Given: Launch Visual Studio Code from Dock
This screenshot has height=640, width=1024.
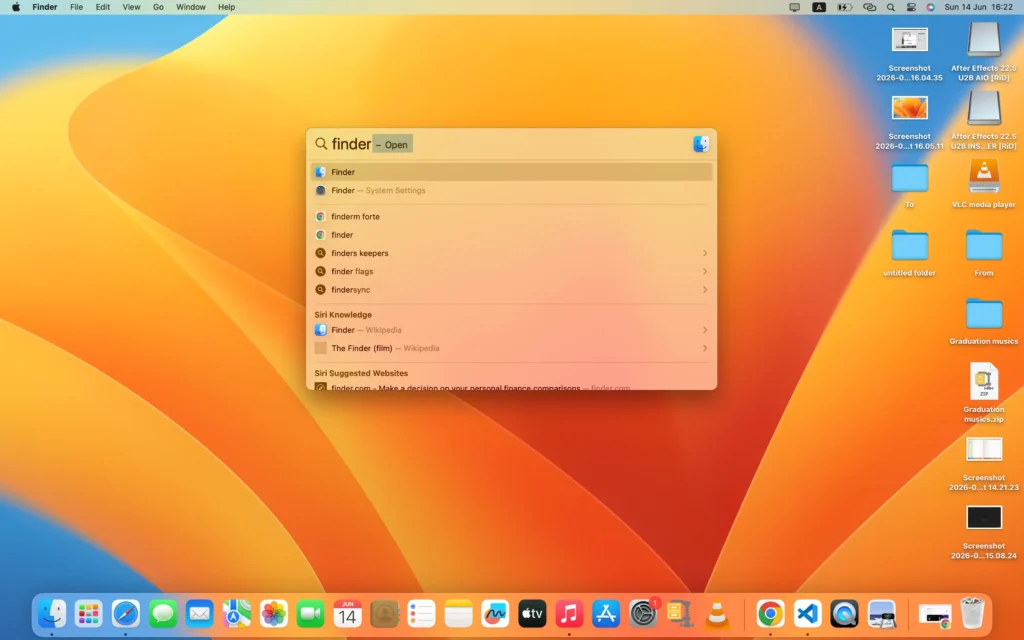Looking at the screenshot, I should pos(807,614).
